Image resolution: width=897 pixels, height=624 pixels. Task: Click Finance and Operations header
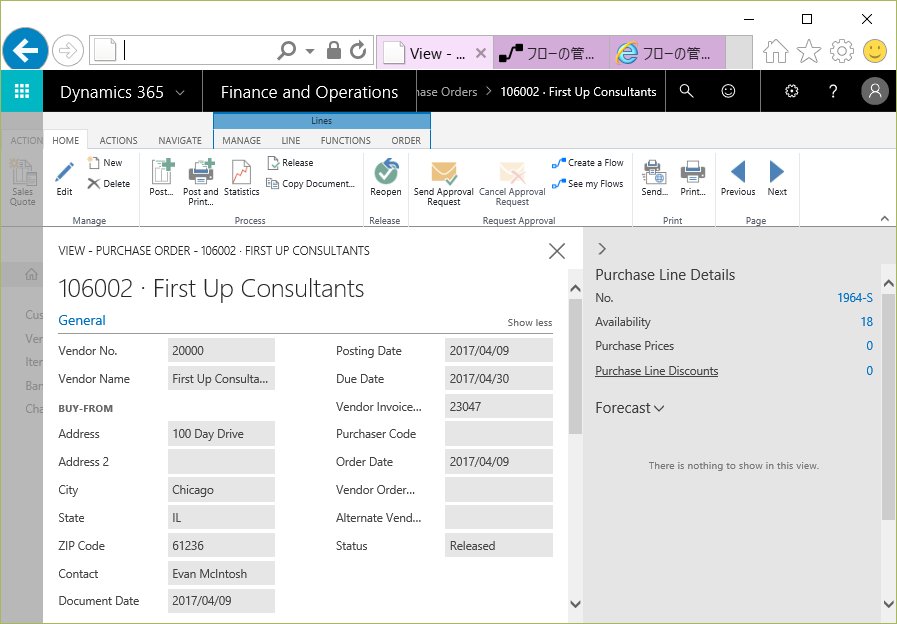click(x=309, y=92)
